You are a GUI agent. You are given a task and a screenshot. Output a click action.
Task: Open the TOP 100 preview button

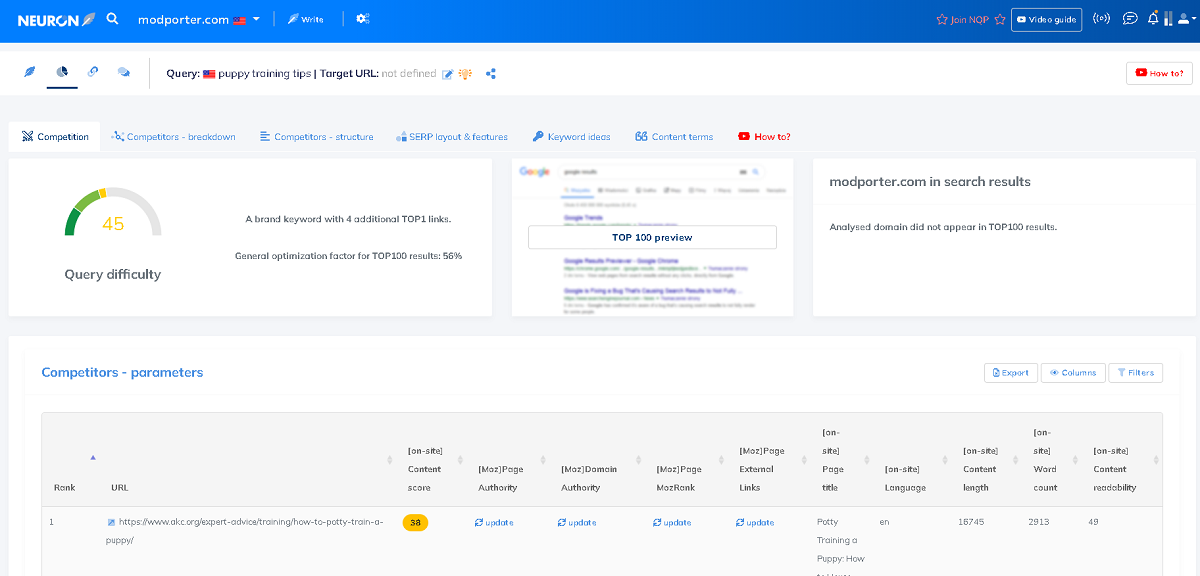tap(652, 238)
